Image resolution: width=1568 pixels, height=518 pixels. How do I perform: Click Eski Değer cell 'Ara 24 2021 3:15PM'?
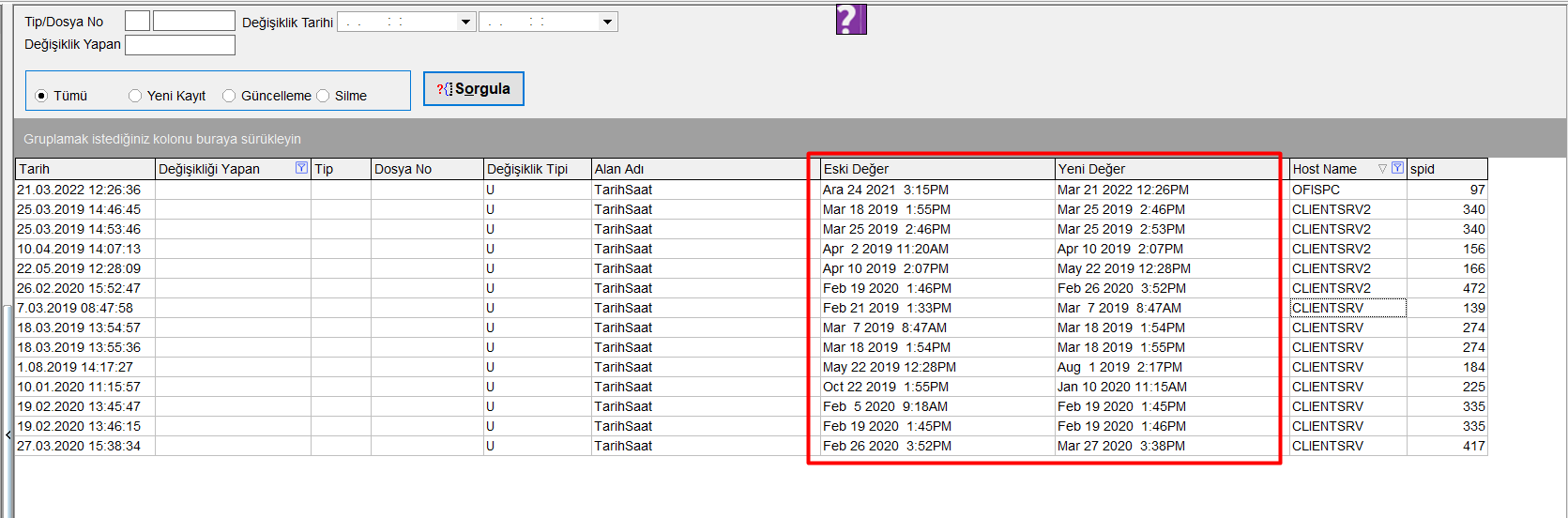pyautogui.click(x=937, y=190)
